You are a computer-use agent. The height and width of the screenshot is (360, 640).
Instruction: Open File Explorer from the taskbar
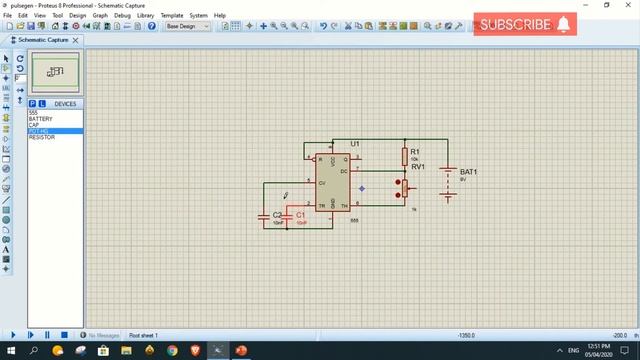click(127, 351)
